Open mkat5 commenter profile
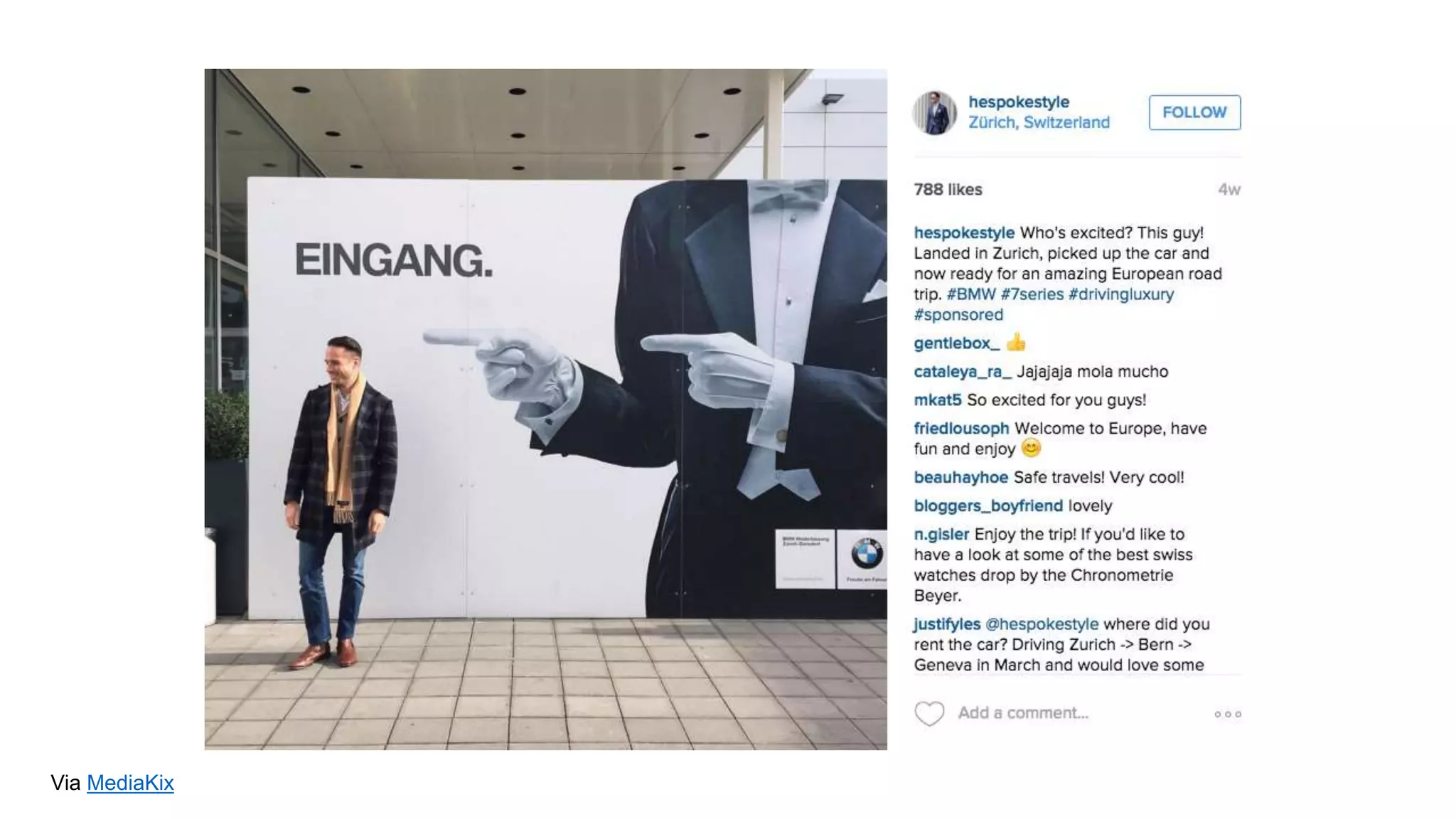Screen dimensions: 1456x819 (938, 400)
